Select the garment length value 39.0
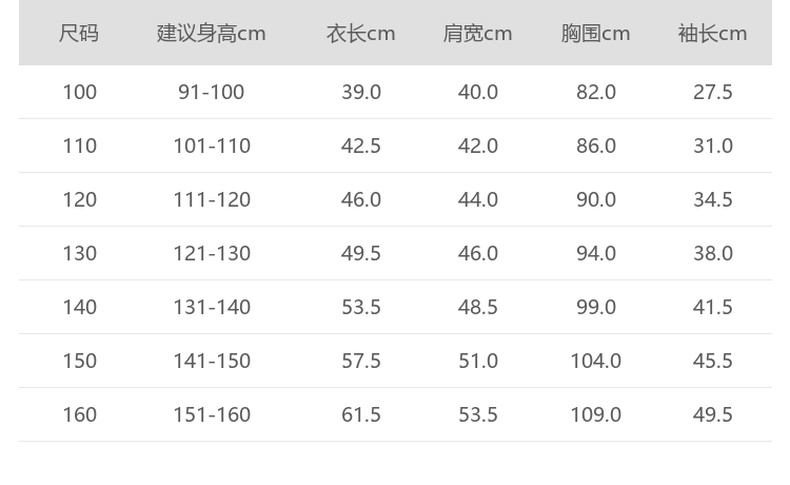The height and width of the screenshot is (485, 790). click(361, 92)
